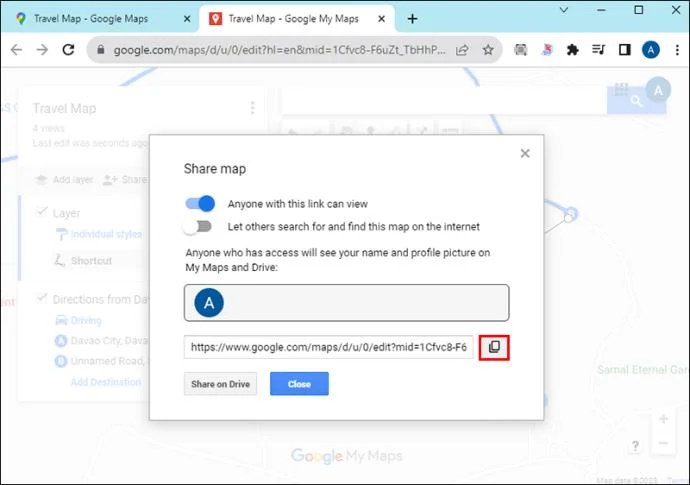Click Add Destination link
Viewport: 690px width, 485px height.
[x=106, y=382]
